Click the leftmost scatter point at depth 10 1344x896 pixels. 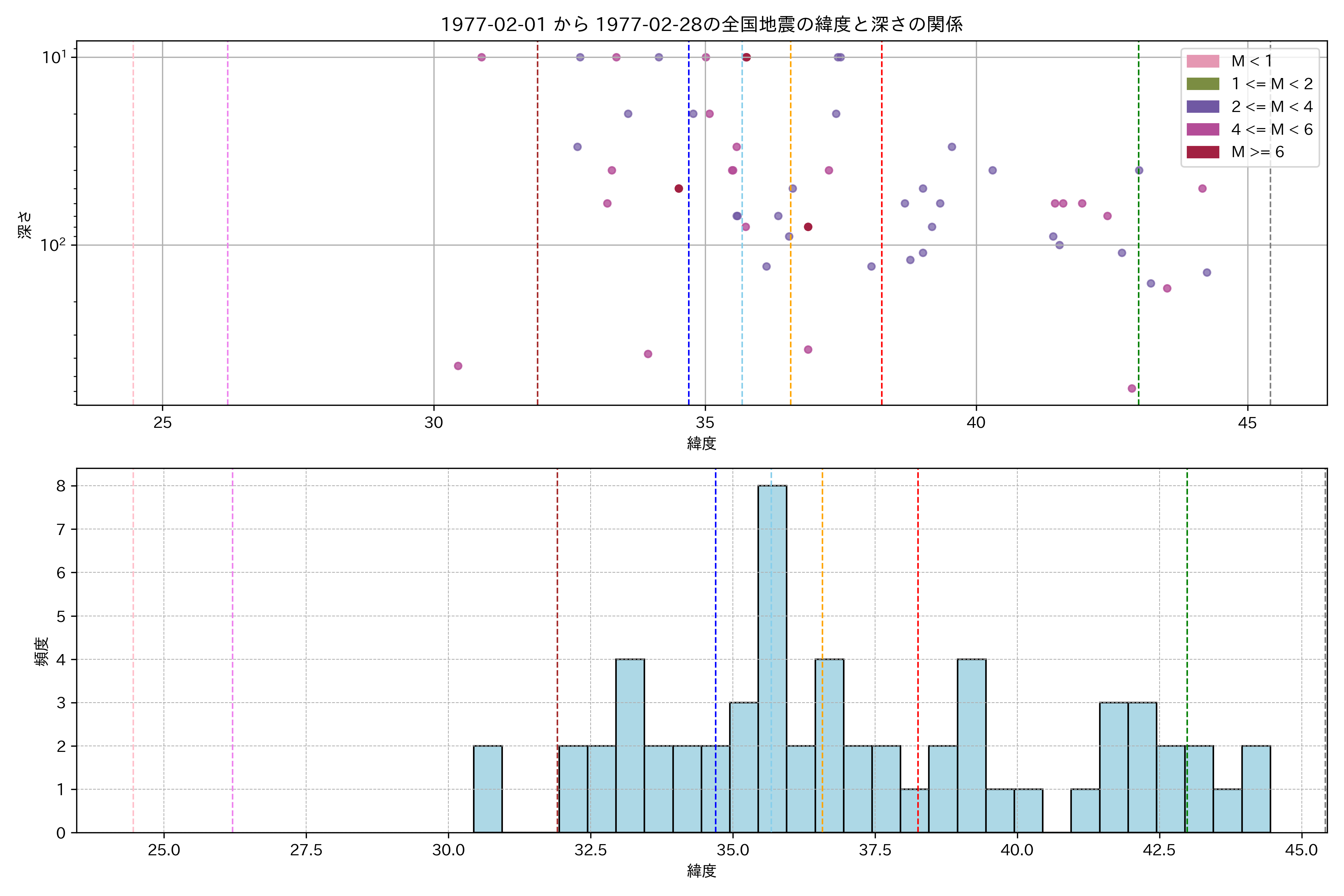(x=482, y=57)
